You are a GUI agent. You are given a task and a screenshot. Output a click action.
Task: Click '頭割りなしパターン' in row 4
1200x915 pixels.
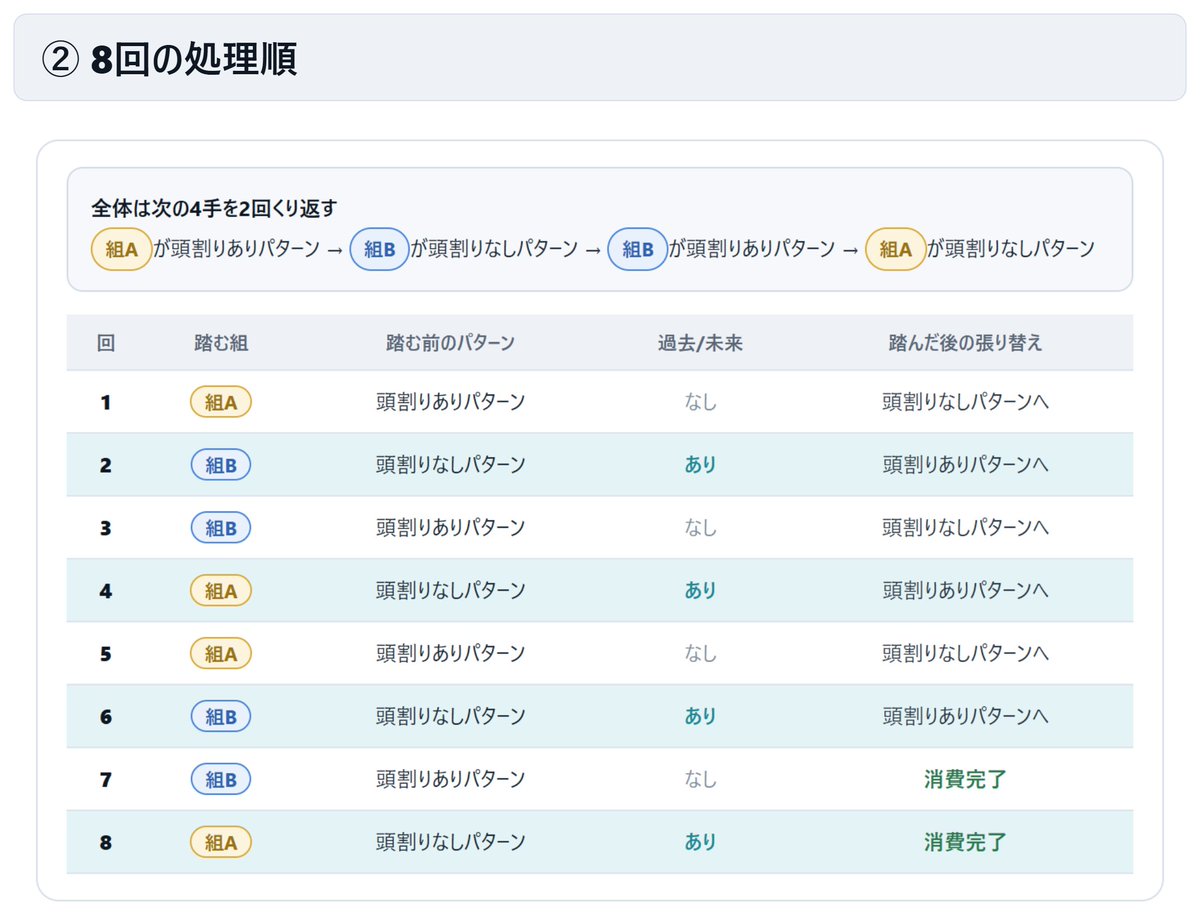click(450, 591)
